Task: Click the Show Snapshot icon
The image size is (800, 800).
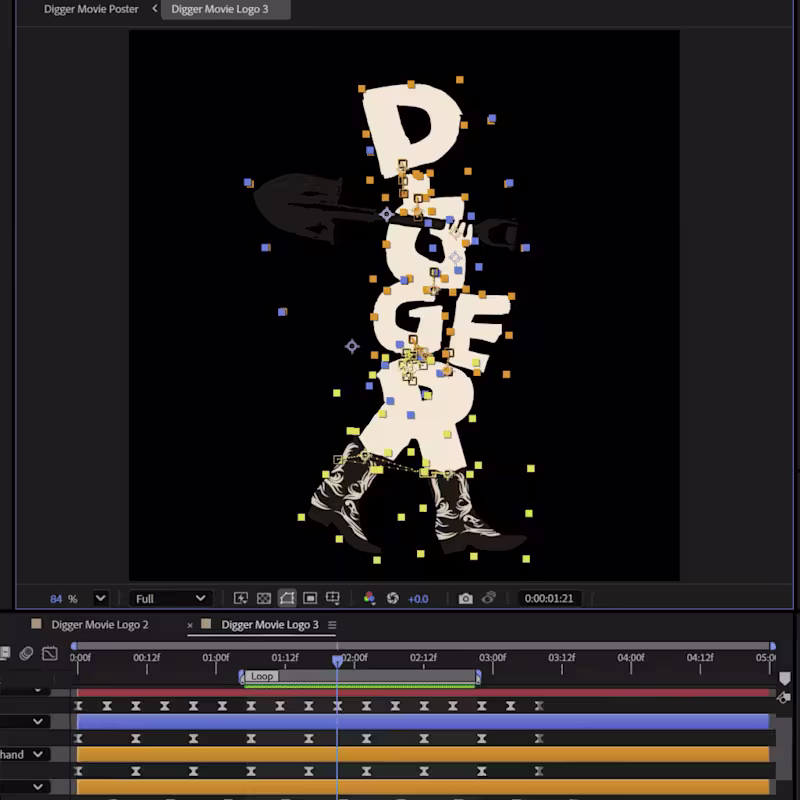Action: tap(489, 598)
